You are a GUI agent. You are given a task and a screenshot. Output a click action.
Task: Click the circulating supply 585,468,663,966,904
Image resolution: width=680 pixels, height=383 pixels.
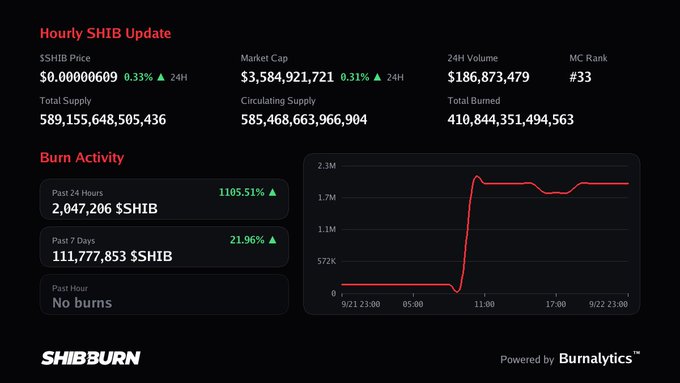(x=304, y=120)
